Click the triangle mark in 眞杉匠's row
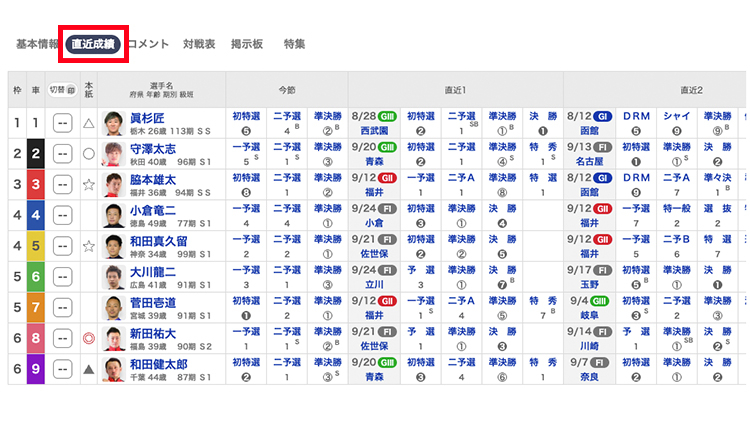The height and width of the screenshot is (422, 750). coord(89,124)
